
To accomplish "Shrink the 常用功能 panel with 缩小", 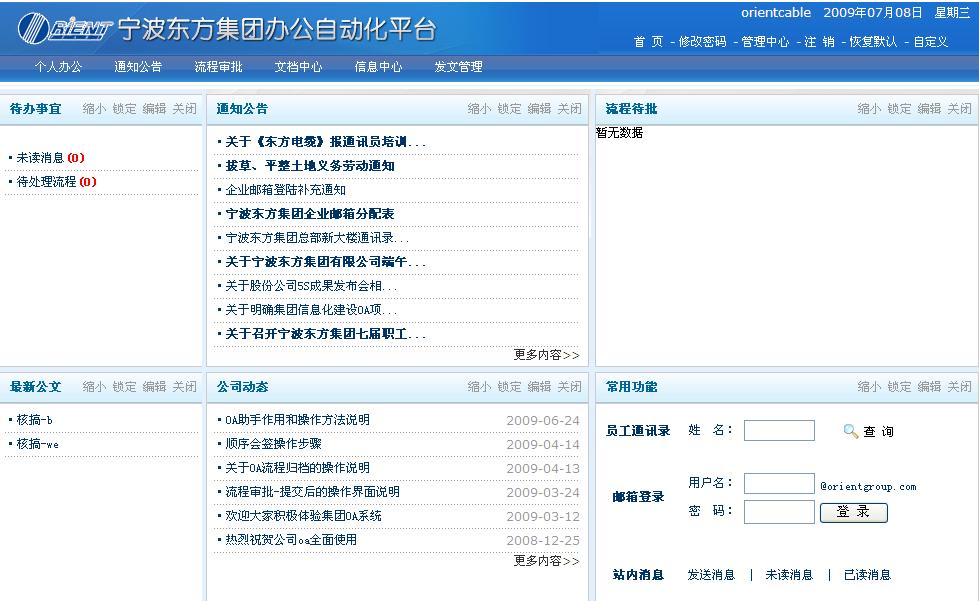I will (x=869, y=387).
